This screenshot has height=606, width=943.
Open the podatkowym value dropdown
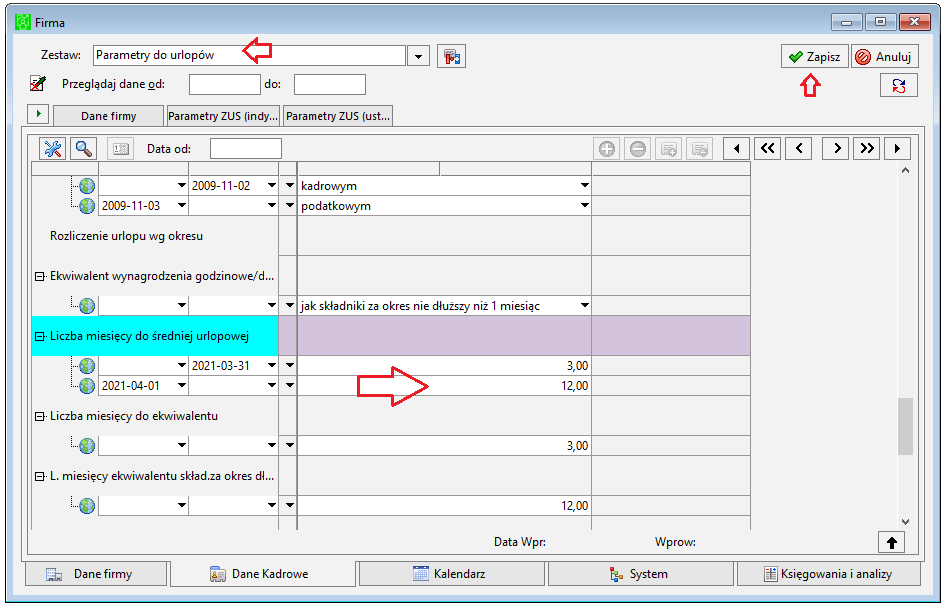(585, 206)
